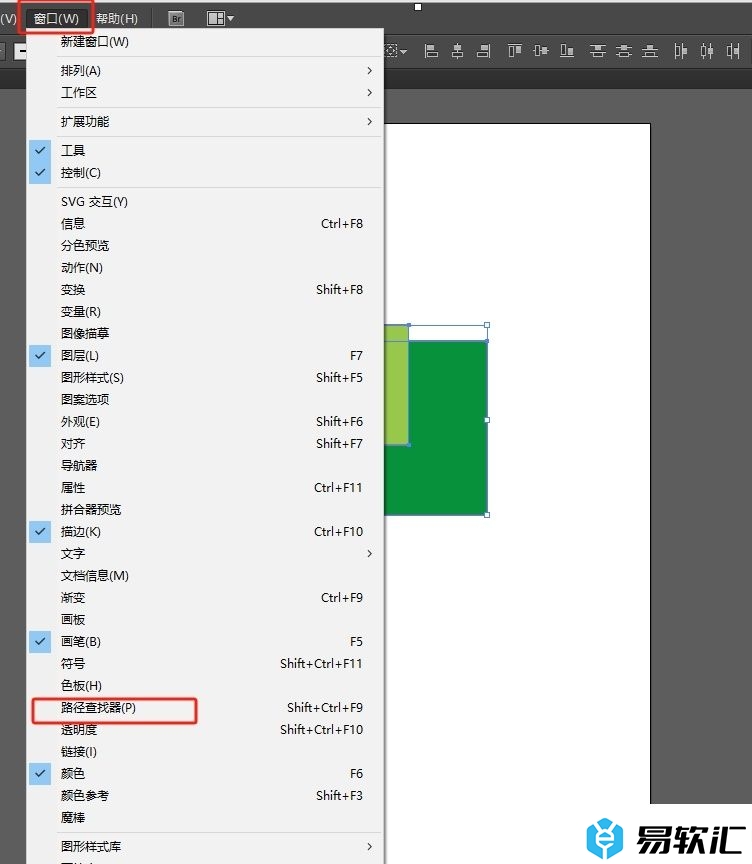This screenshot has height=864, width=752.
Task: Open the 外观(E) panel
Action: pyautogui.click(x=205, y=422)
